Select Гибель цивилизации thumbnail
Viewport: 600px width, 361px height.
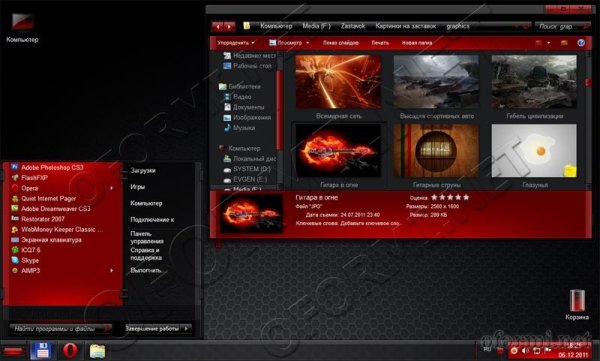pyautogui.click(x=534, y=82)
